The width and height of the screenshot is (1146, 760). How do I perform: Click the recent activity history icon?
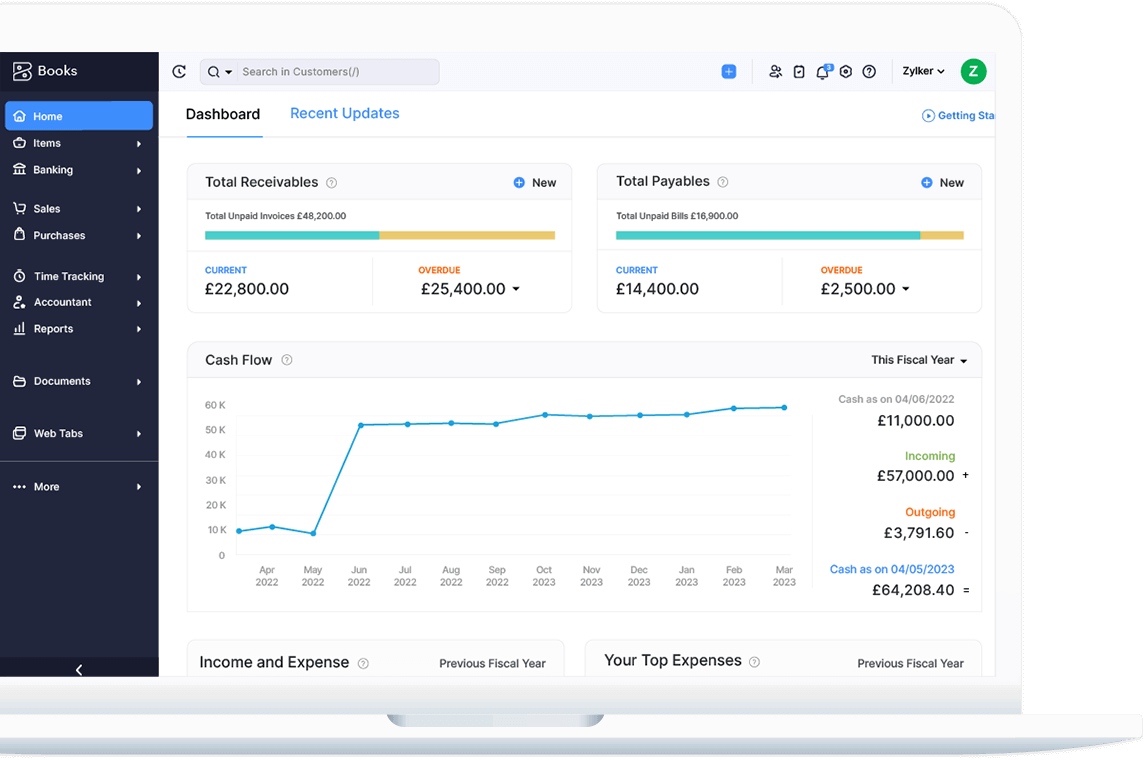coord(179,72)
